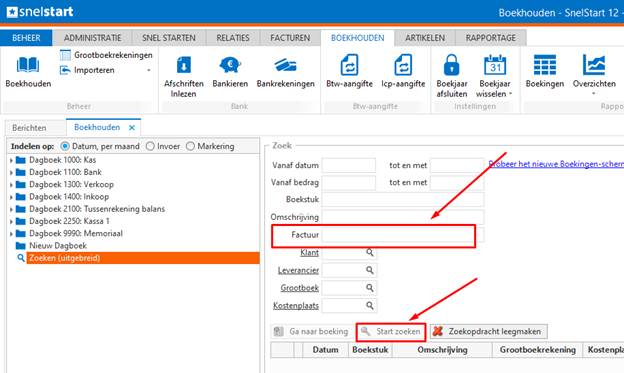
Task: Click the Vanaf datum input field
Action: (349, 165)
